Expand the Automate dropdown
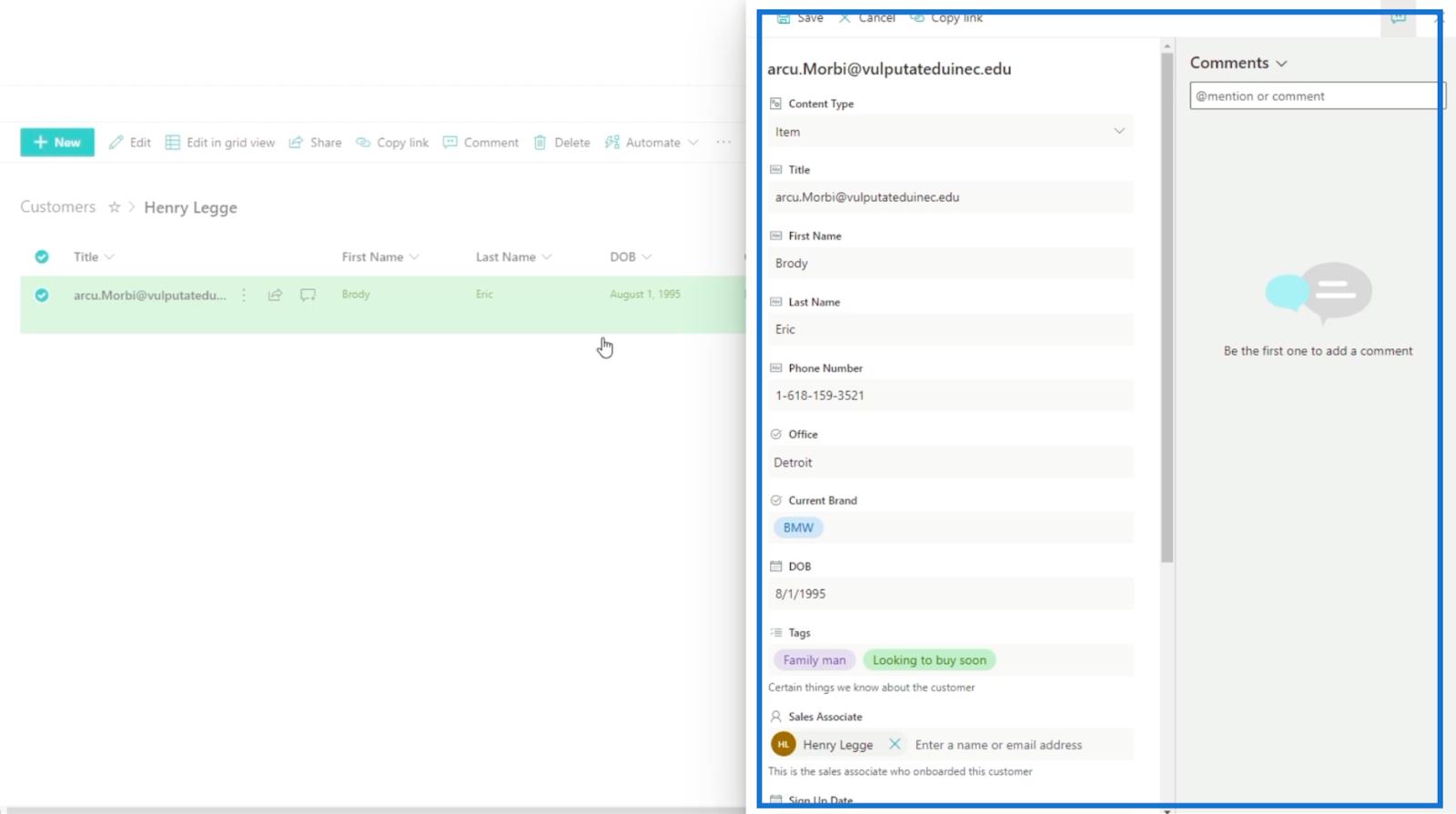The image size is (1456, 814). (x=652, y=142)
